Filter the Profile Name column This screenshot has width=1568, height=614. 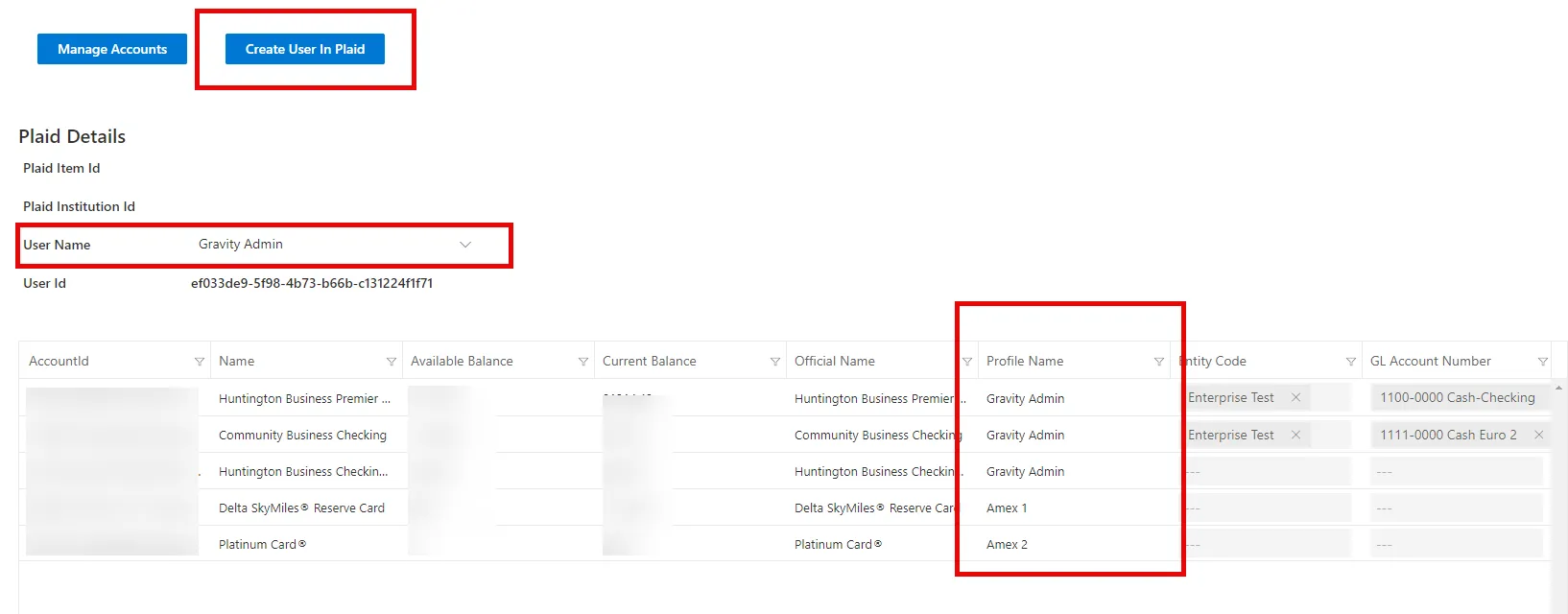click(x=1159, y=362)
